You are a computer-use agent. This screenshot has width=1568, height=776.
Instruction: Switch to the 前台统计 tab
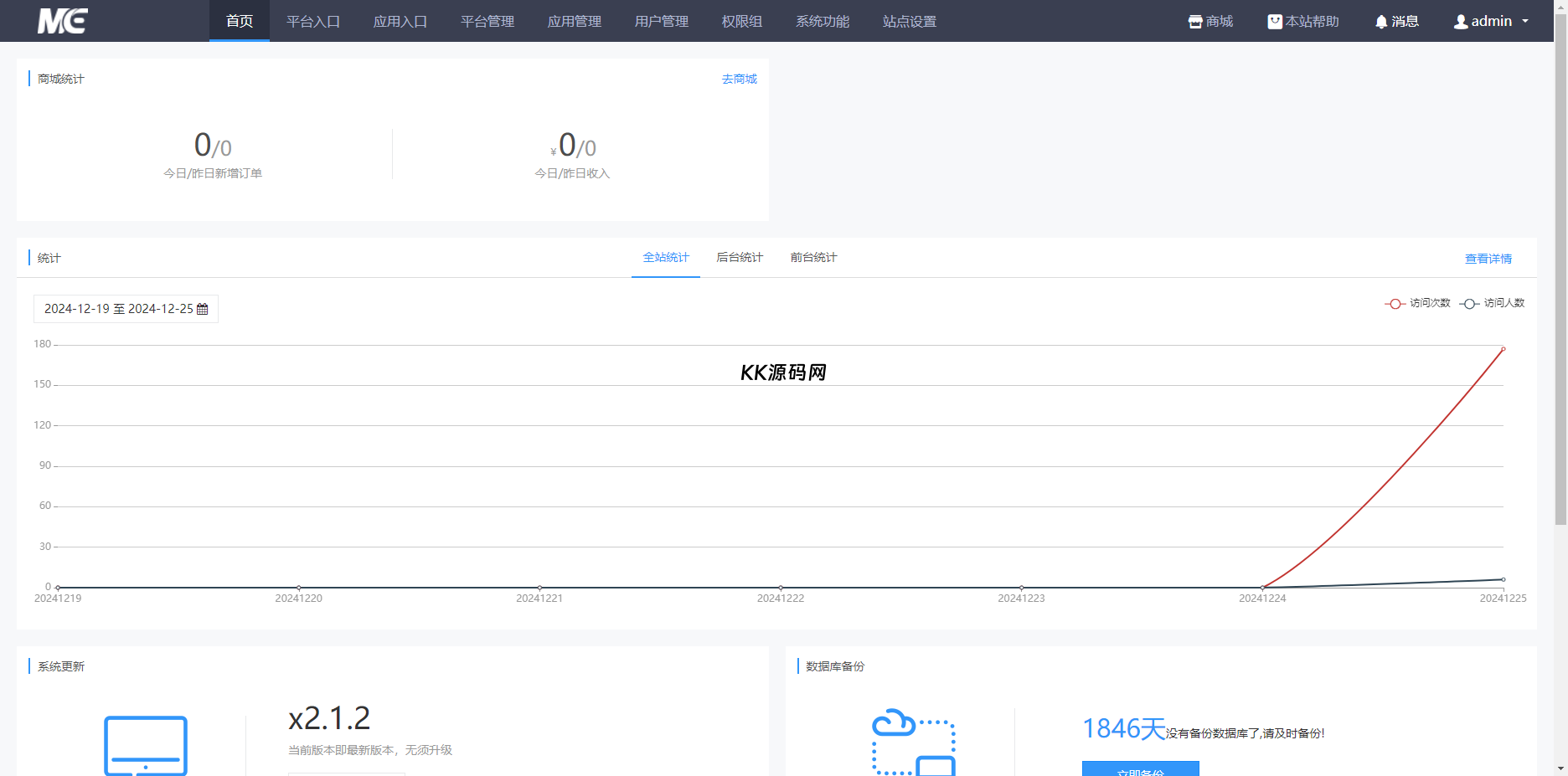point(813,258)
